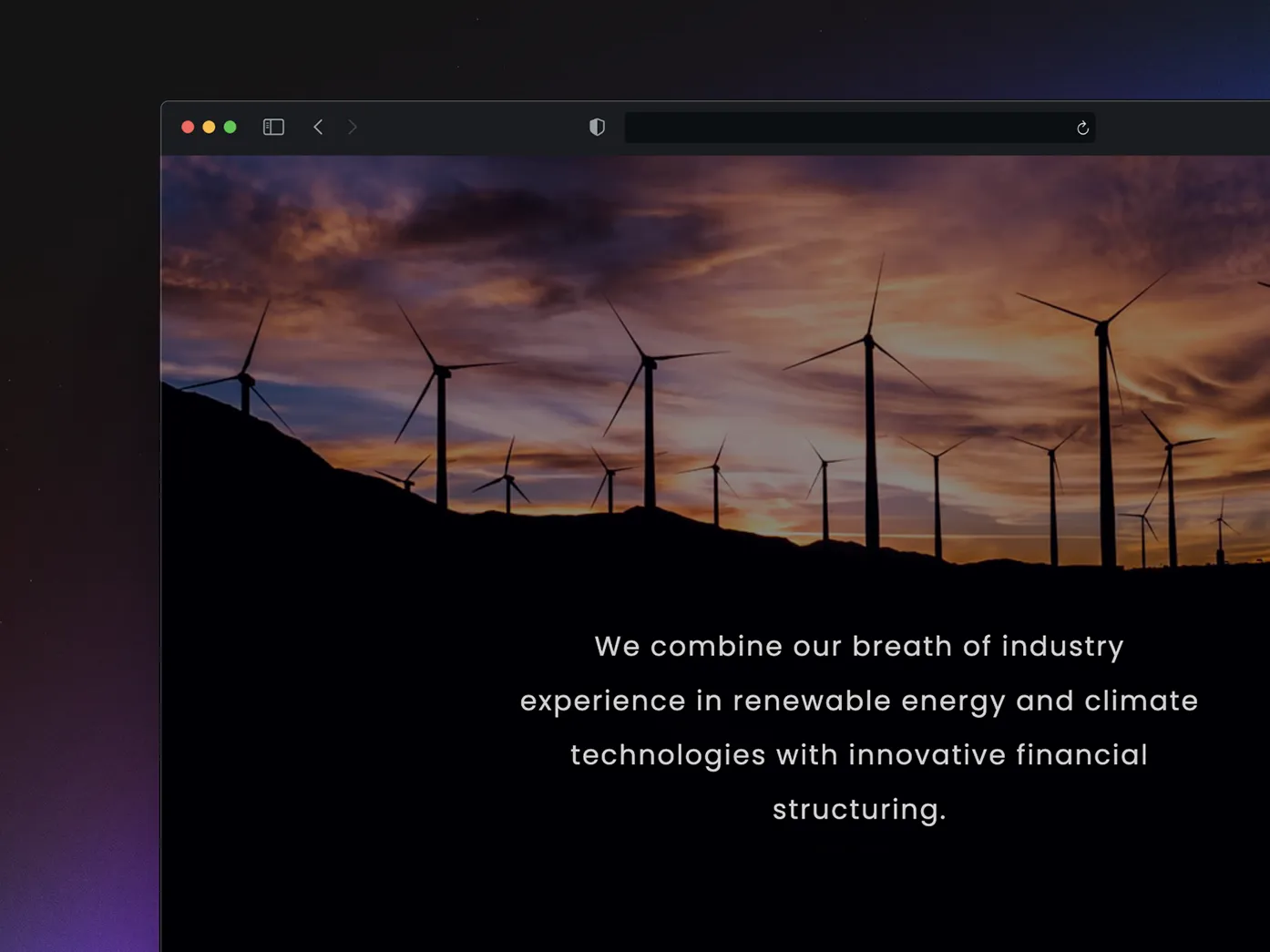Screen dimensions: 1270x952
Task: Click the content blocker shield beside the URL field
Action: pyautogui.click(x=597, y=127)
